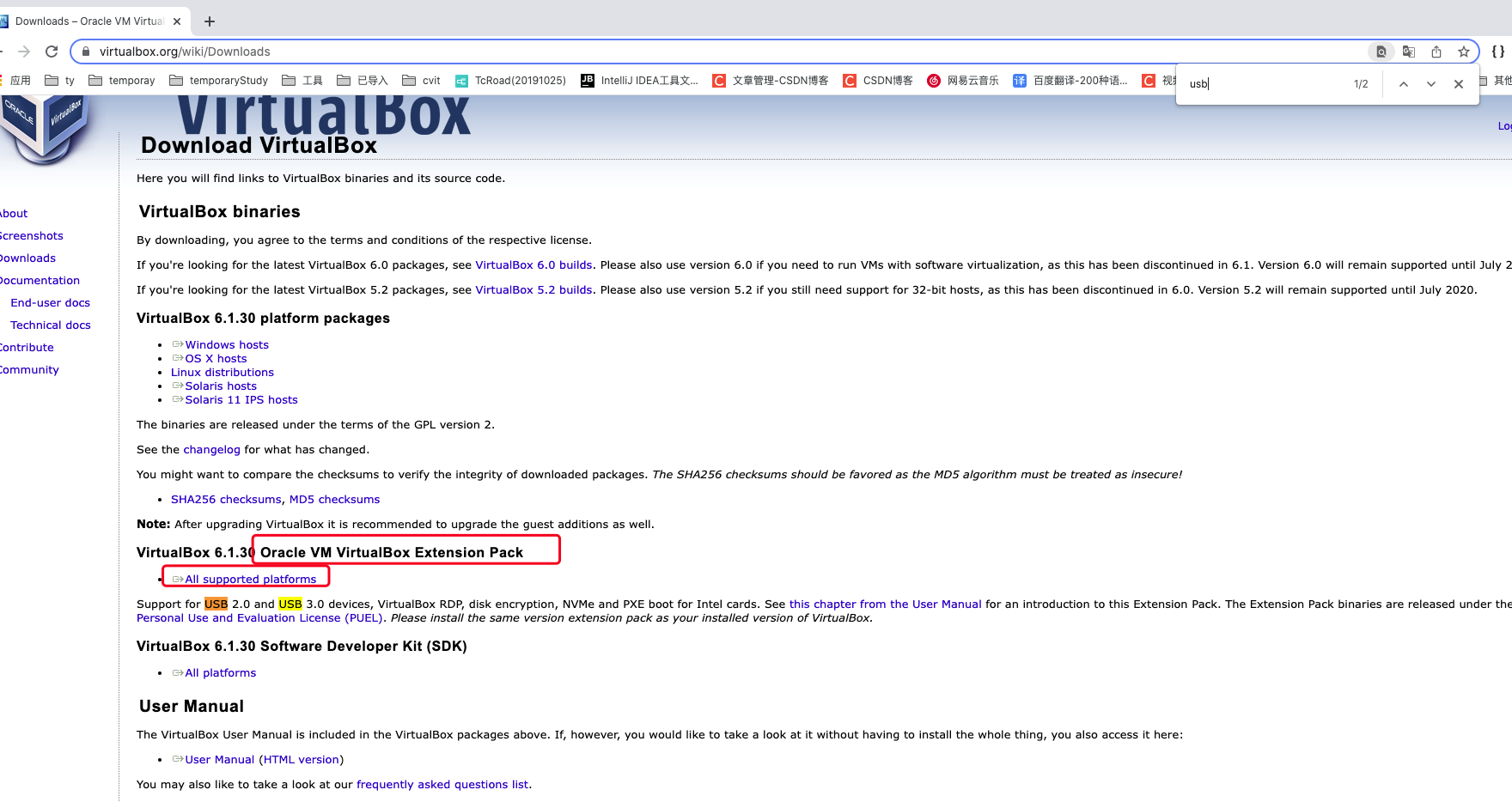Go to the previous find match
This screenshot has width=1512, height=802.
tap(1404, 84)
